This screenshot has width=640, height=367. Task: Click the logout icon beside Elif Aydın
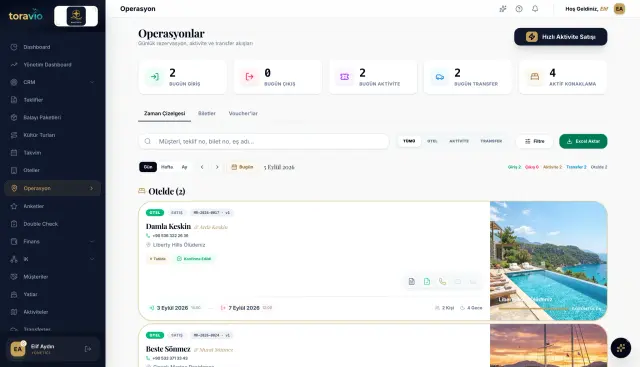[x=88, y=349]
